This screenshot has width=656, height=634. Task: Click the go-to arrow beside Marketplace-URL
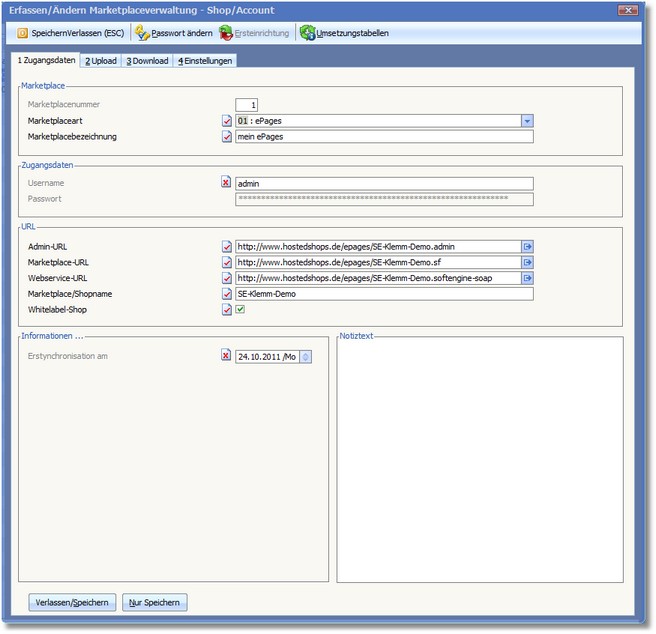click(527, 262)
